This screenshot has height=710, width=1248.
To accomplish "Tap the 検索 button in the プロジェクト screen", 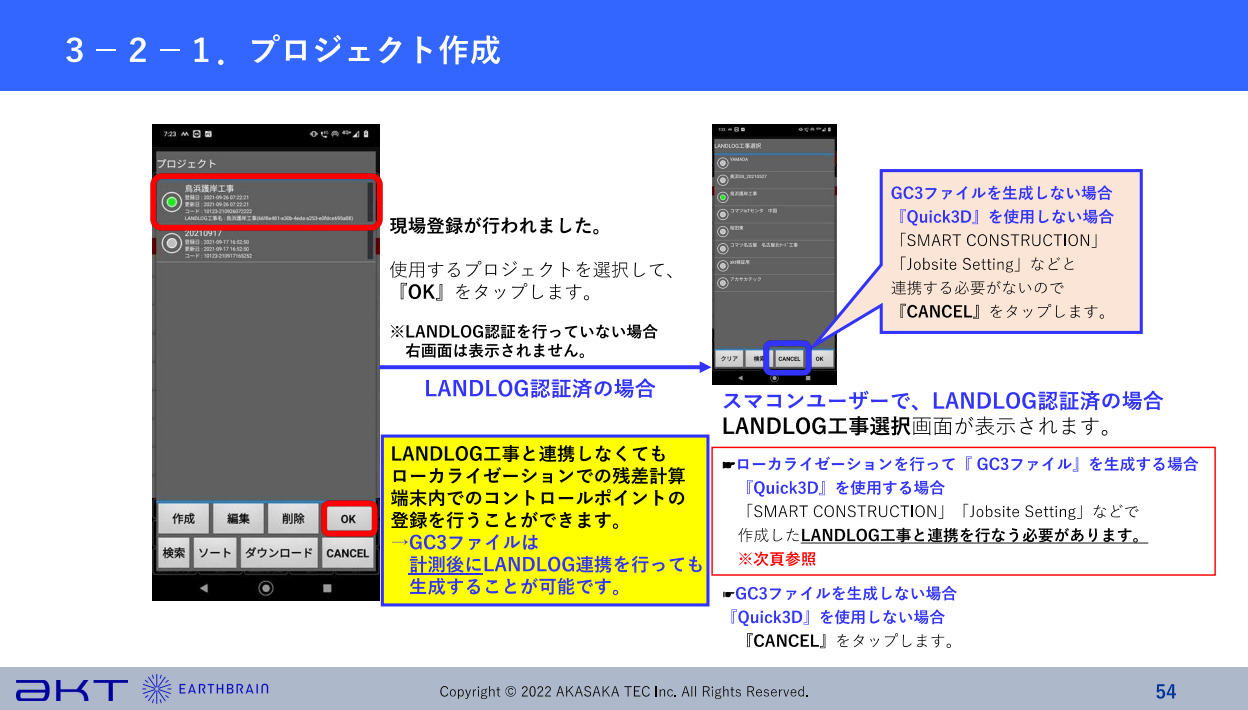I will click(x=173, y=553).
